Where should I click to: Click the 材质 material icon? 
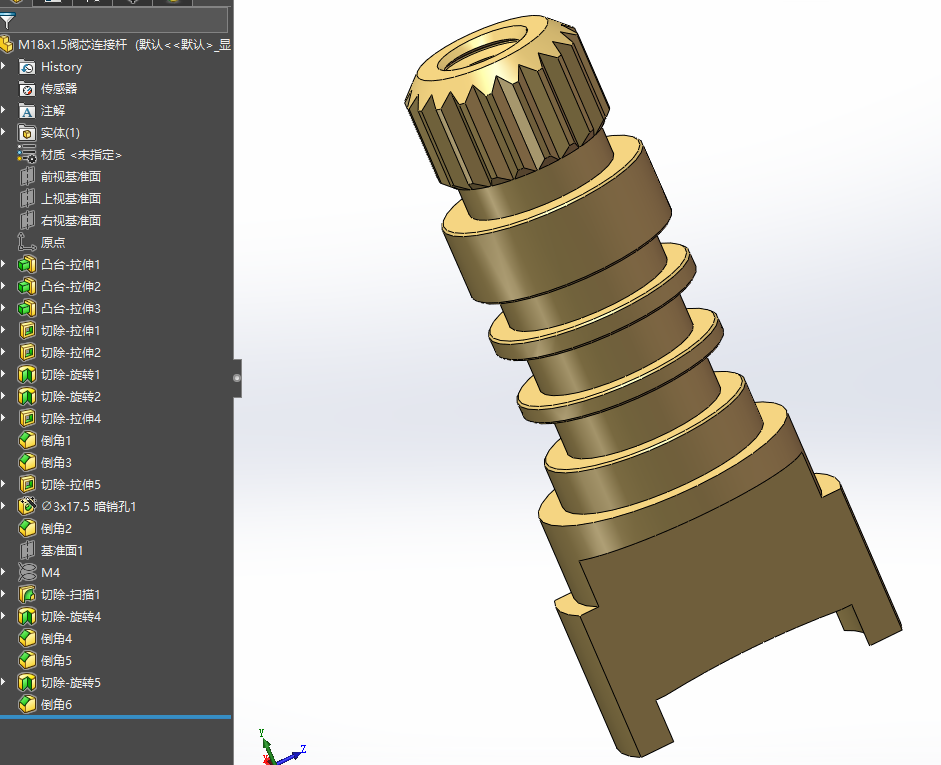[x=27, y=154]
